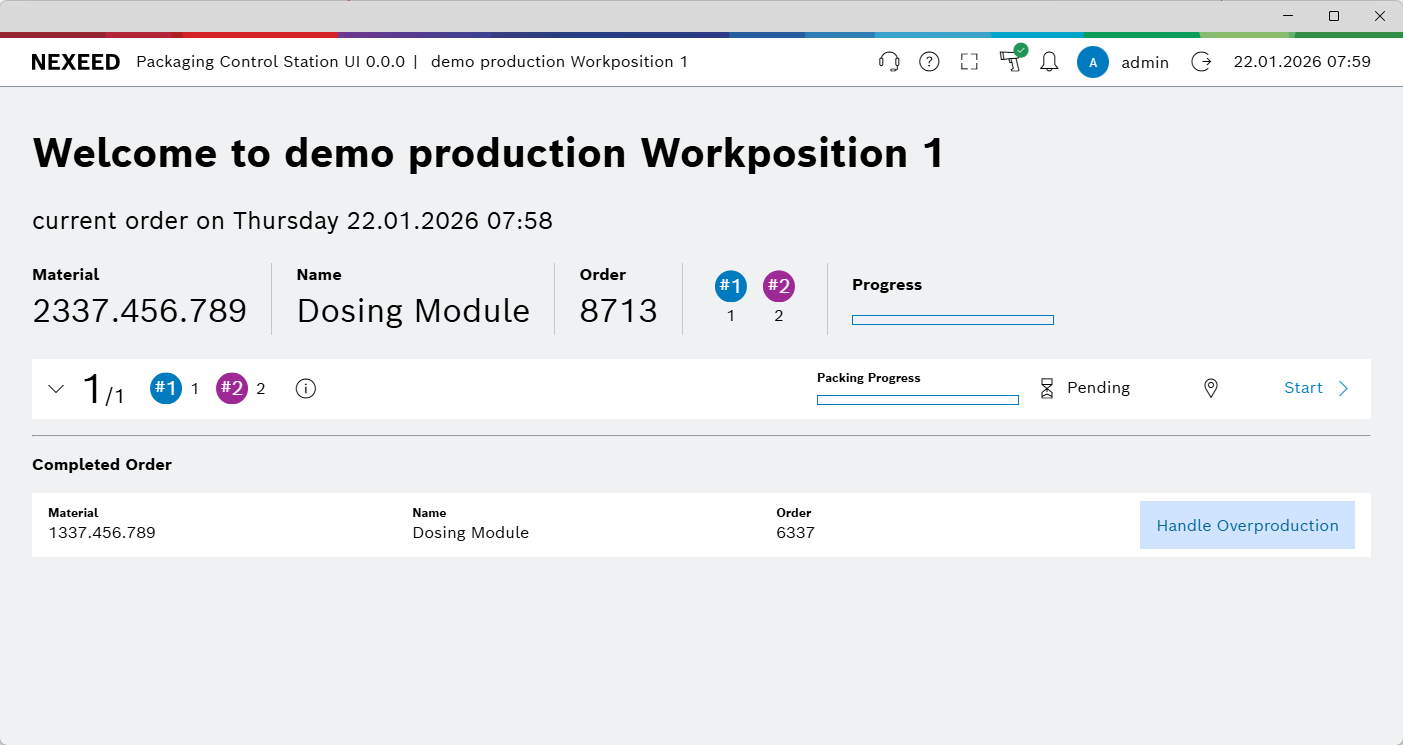
Task: Click the info icon in the order row
Action: [305, 388]
